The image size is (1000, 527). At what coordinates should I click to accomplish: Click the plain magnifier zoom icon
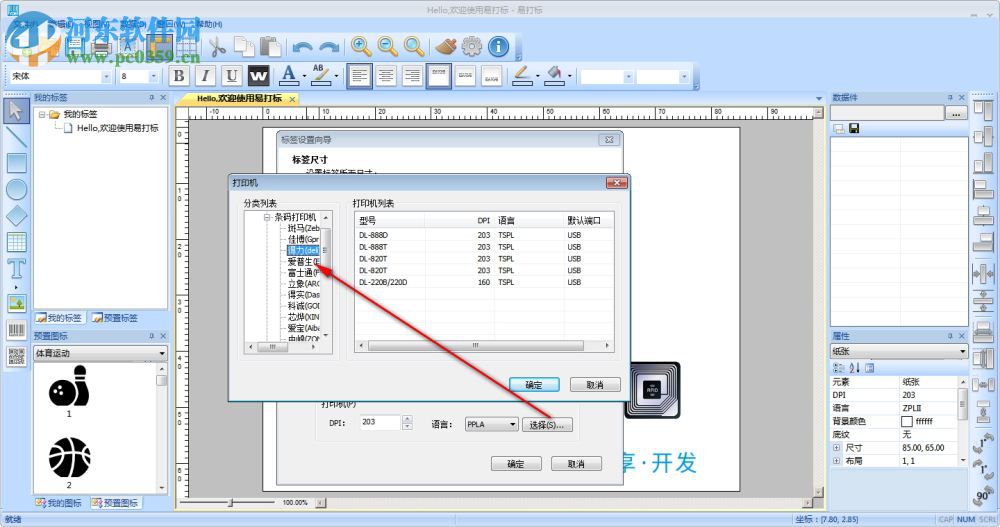tap(414, 47)
